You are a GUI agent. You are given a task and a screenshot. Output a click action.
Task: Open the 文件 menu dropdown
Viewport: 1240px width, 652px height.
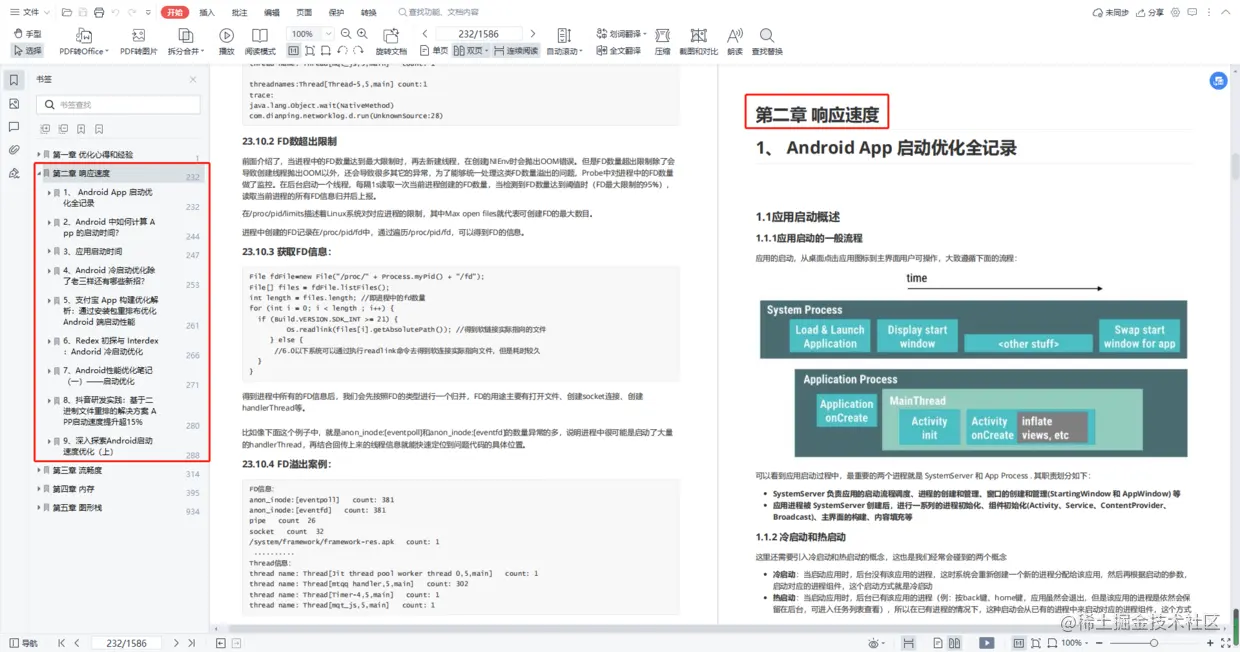pos(29,12)
